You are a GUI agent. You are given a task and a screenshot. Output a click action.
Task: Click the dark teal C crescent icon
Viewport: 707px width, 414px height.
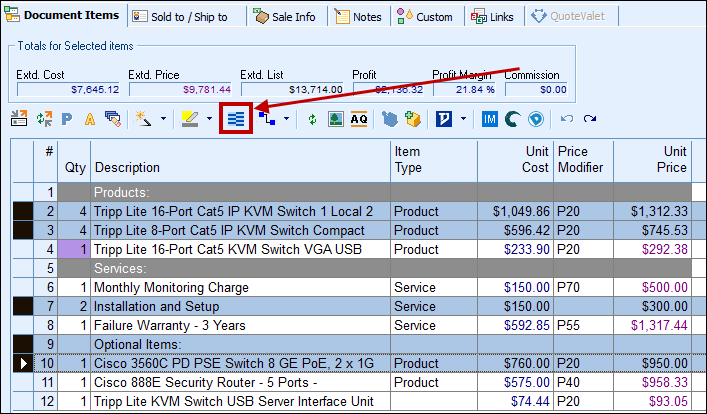click(x=512, y=119)
